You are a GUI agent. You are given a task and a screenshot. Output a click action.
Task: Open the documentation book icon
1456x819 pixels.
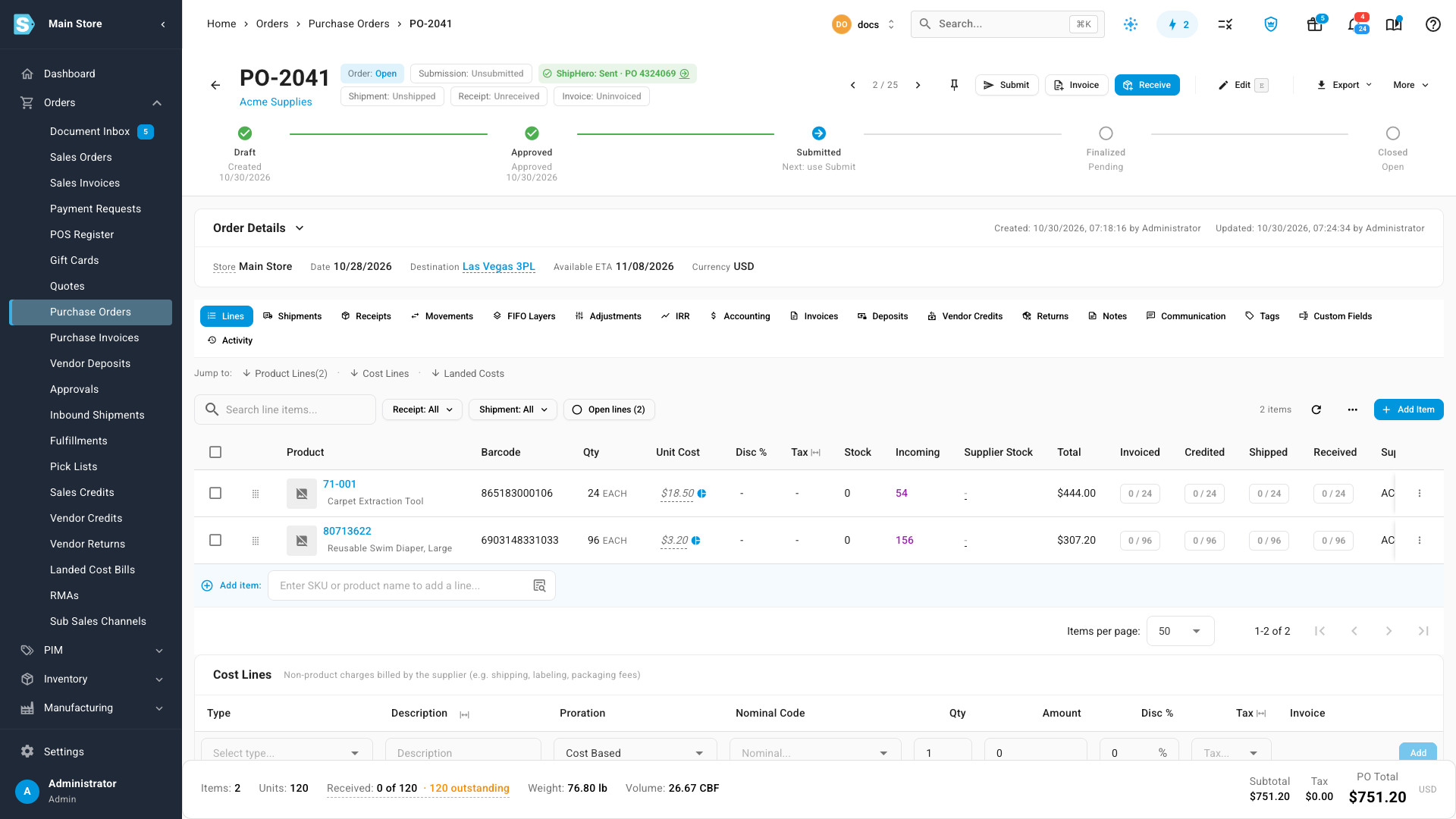[x=1394, y=24]
